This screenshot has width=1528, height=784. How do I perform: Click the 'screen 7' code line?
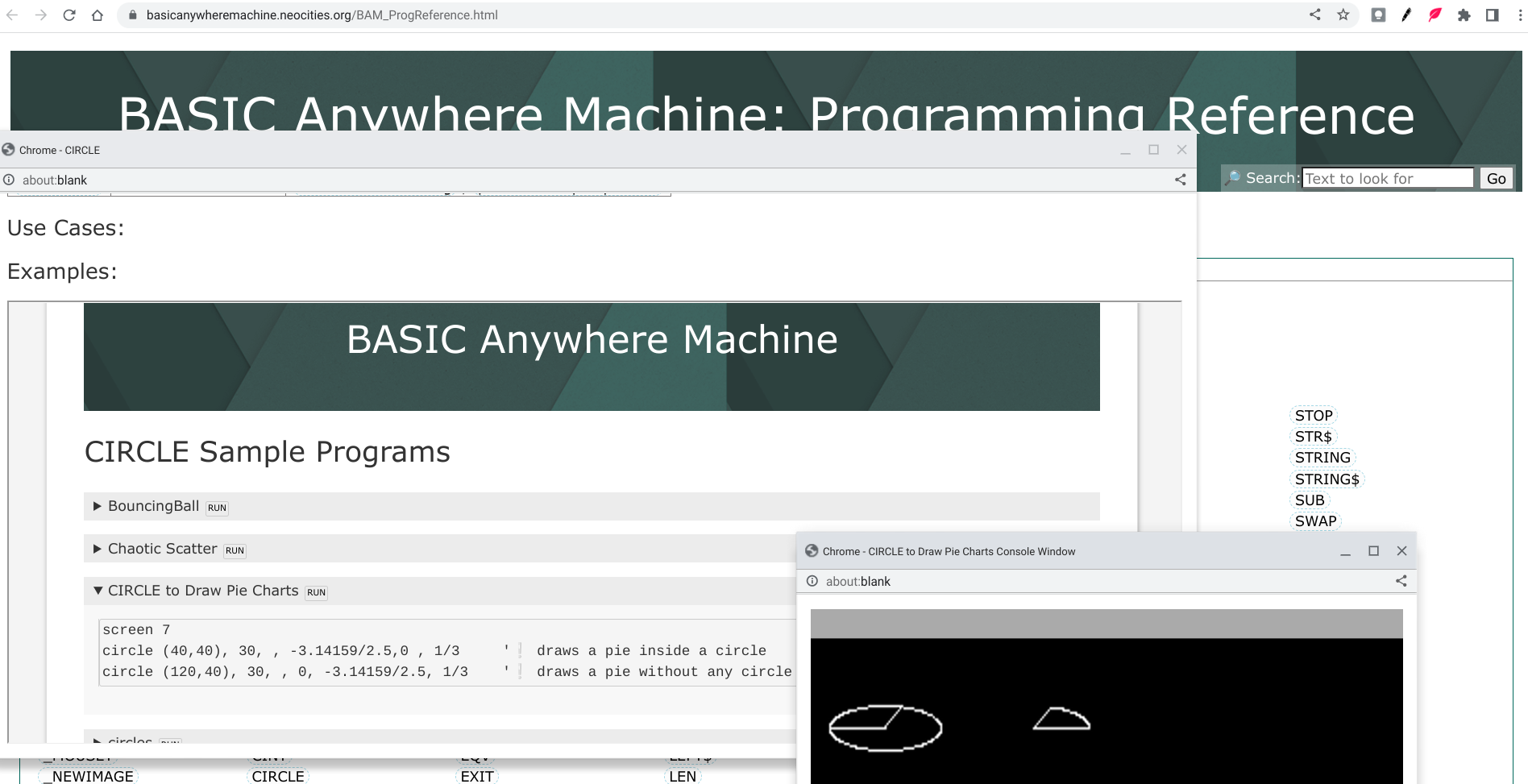point(136,629)
